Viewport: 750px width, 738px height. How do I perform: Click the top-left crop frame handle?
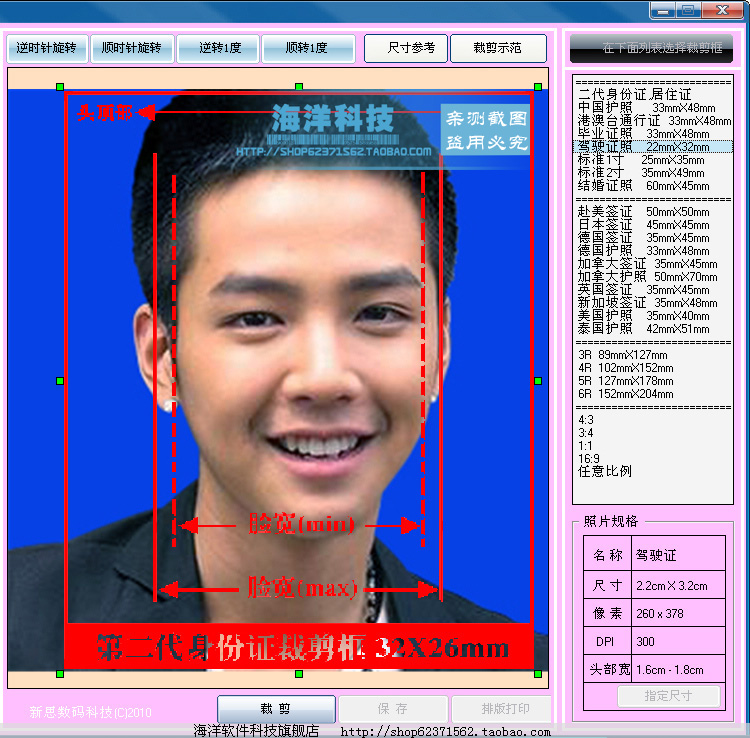pos(60,87)
